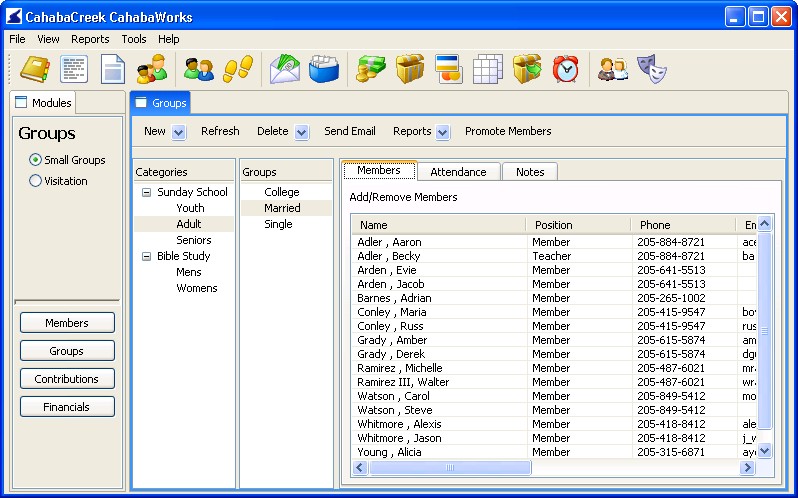Select the Visitation radio button

pyautogui.click(x=36, y=181)
